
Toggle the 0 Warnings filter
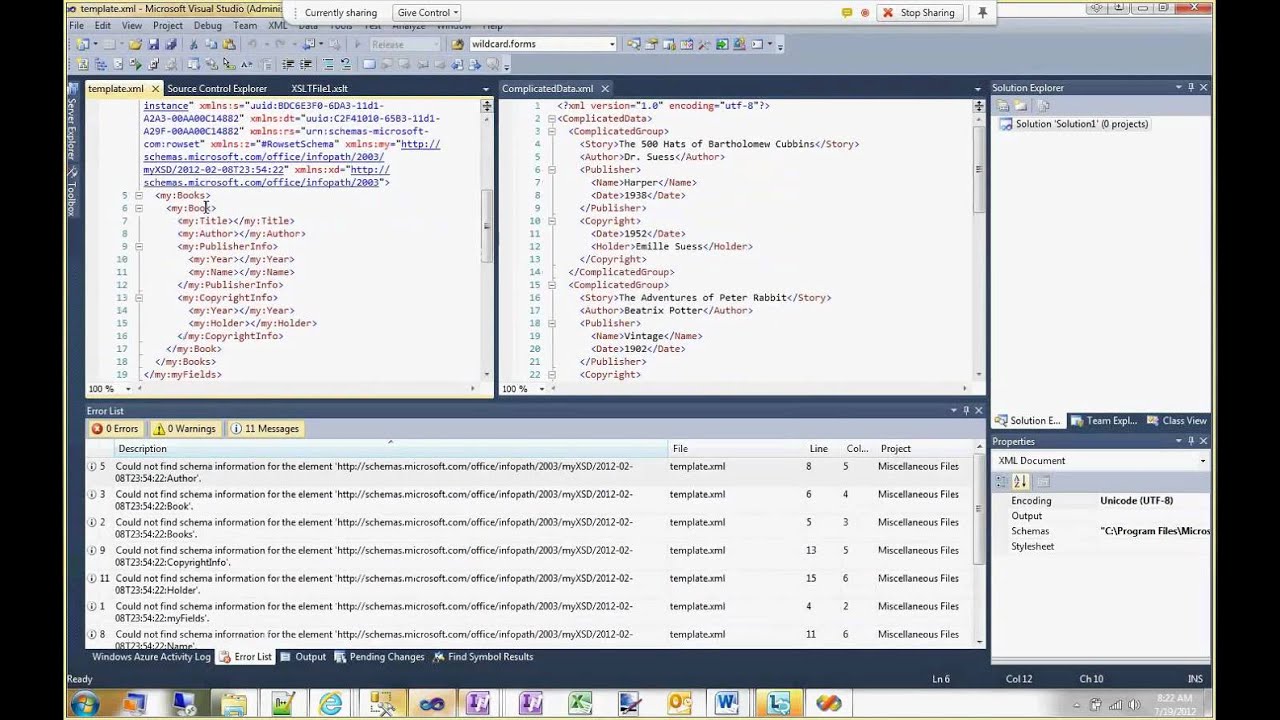point(184,428)
